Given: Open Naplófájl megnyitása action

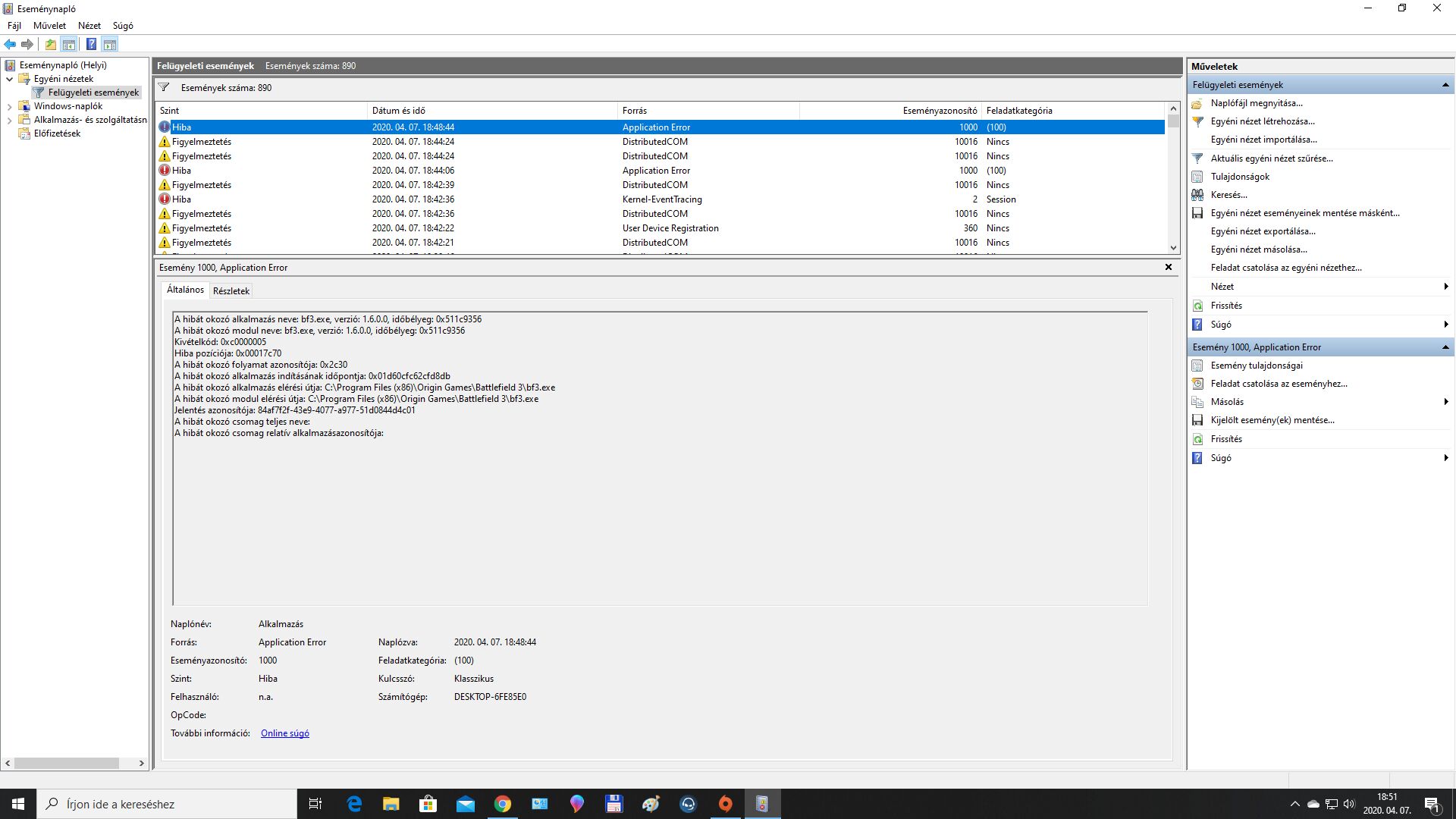Looking at the screenshot, I should (1256, 103).
